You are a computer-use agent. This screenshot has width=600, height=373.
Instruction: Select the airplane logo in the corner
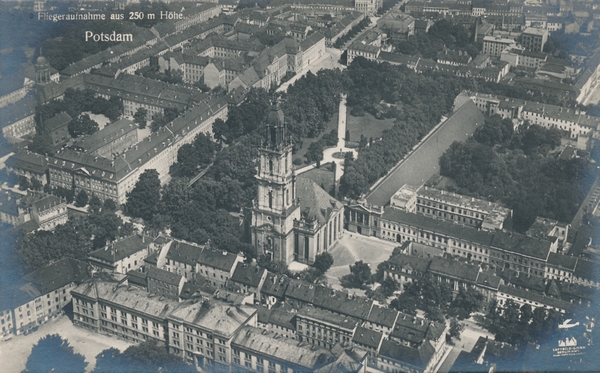click(568, 324)
